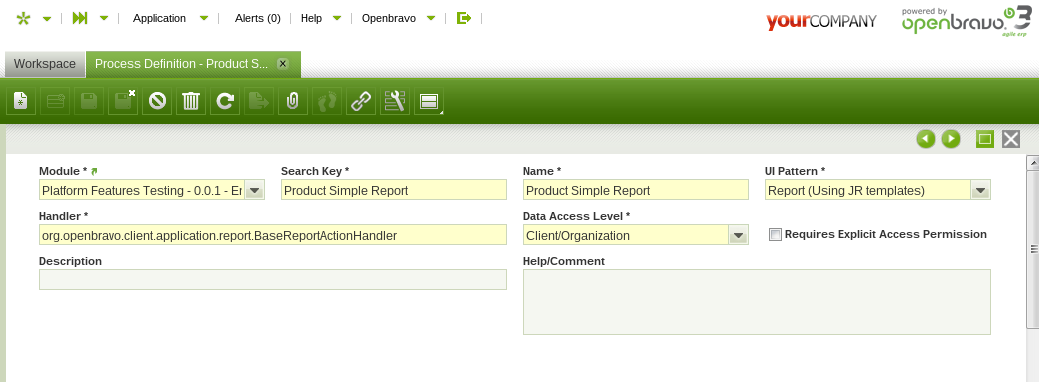Open customize form wrench toolbar icon
The image size is (1039, 382).
tap(395, 101)
